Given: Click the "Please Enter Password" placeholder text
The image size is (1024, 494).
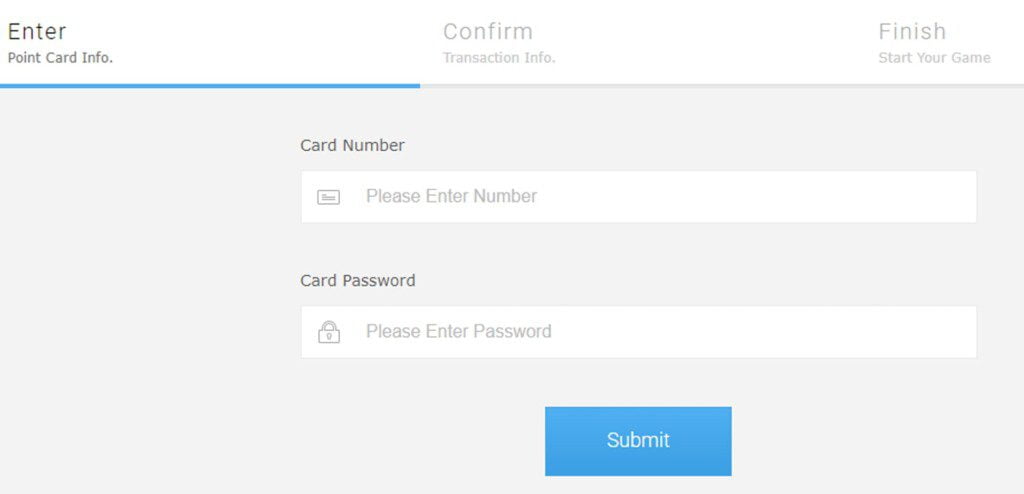Looking at the screenshot, I should 458,332.
